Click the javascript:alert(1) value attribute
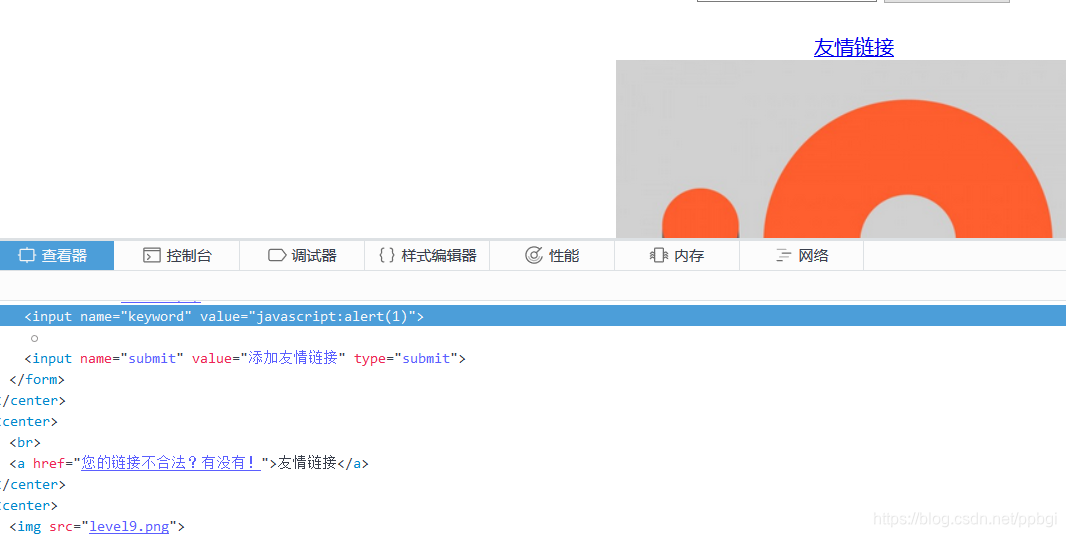This screenshot has width=1066, height=537. point(332,316)
